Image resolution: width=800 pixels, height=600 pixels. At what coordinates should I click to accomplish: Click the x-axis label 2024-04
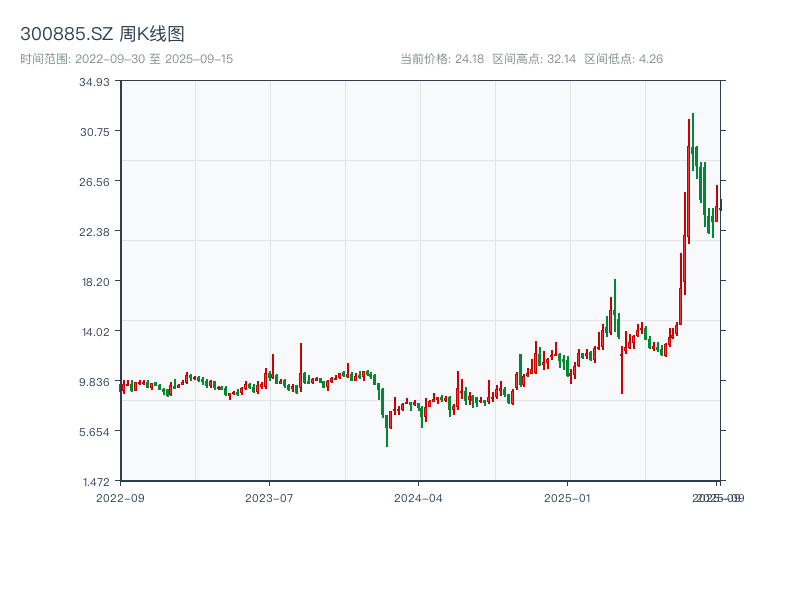pyautogui.click(x=418, y=498)
